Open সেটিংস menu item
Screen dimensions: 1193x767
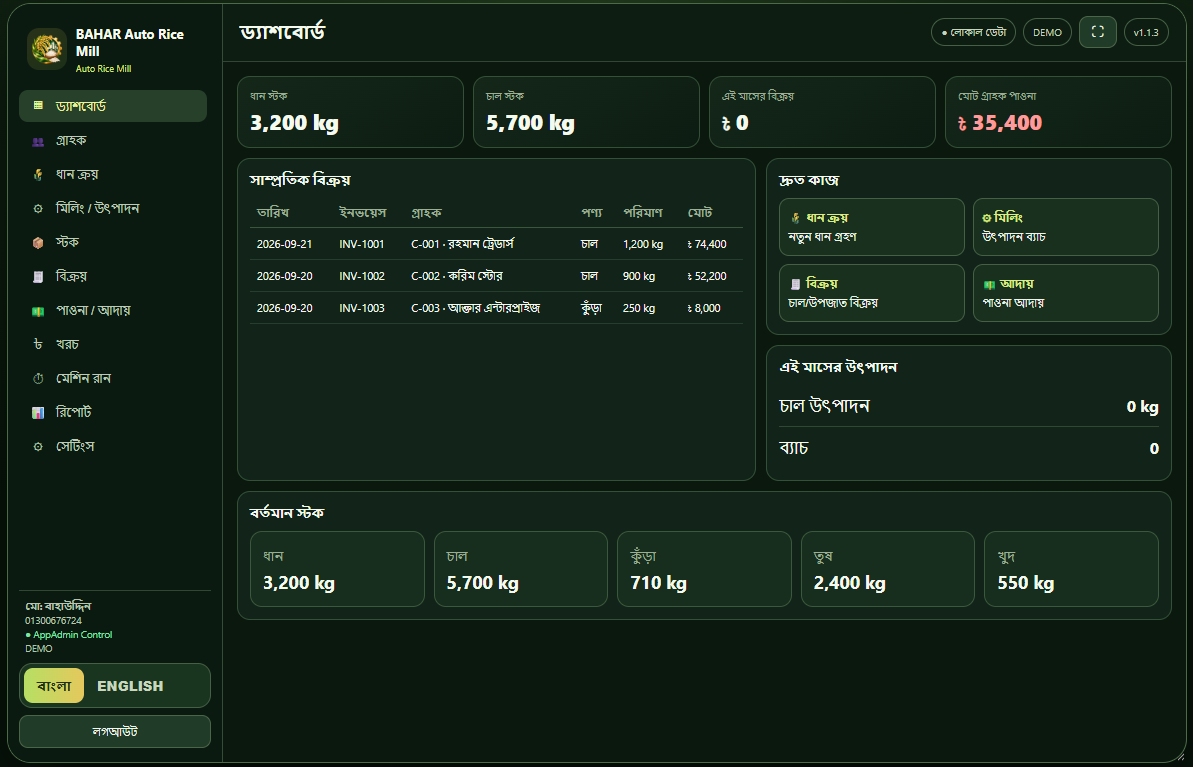(113, 446)
